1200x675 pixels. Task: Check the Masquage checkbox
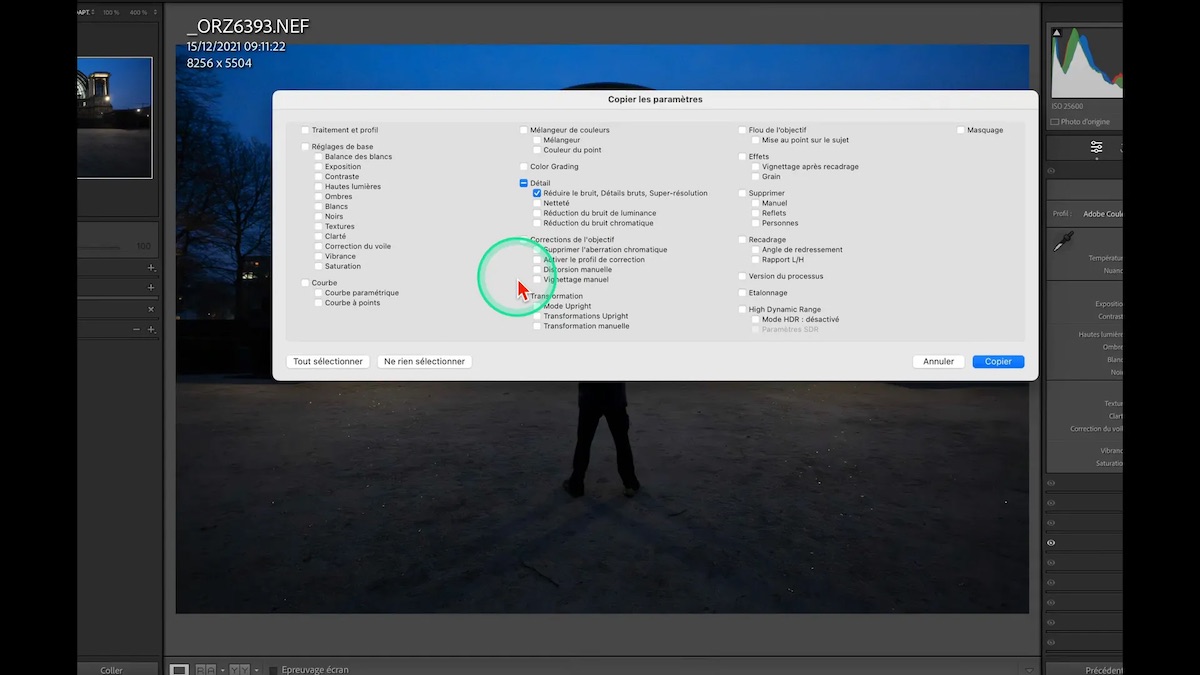point(960,130)
